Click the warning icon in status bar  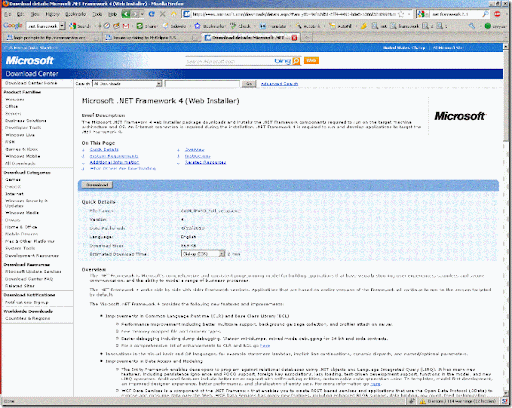[422, 401]
